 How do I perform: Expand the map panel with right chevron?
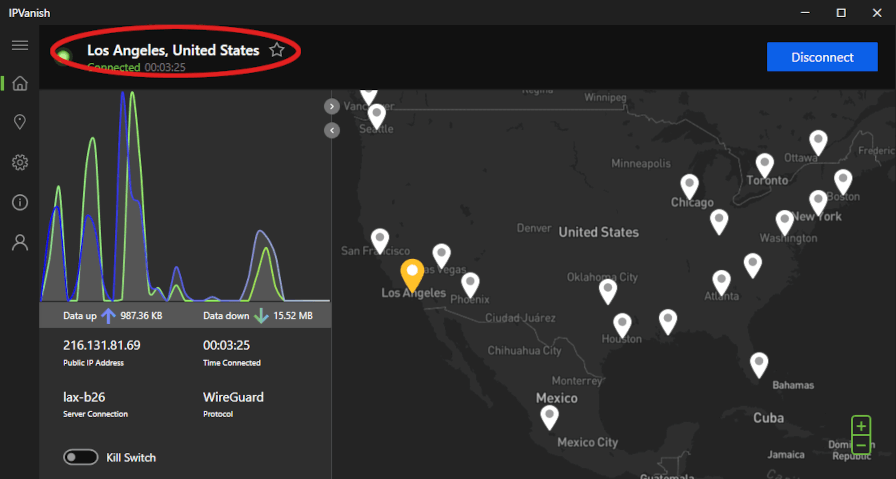coord(332,107)
